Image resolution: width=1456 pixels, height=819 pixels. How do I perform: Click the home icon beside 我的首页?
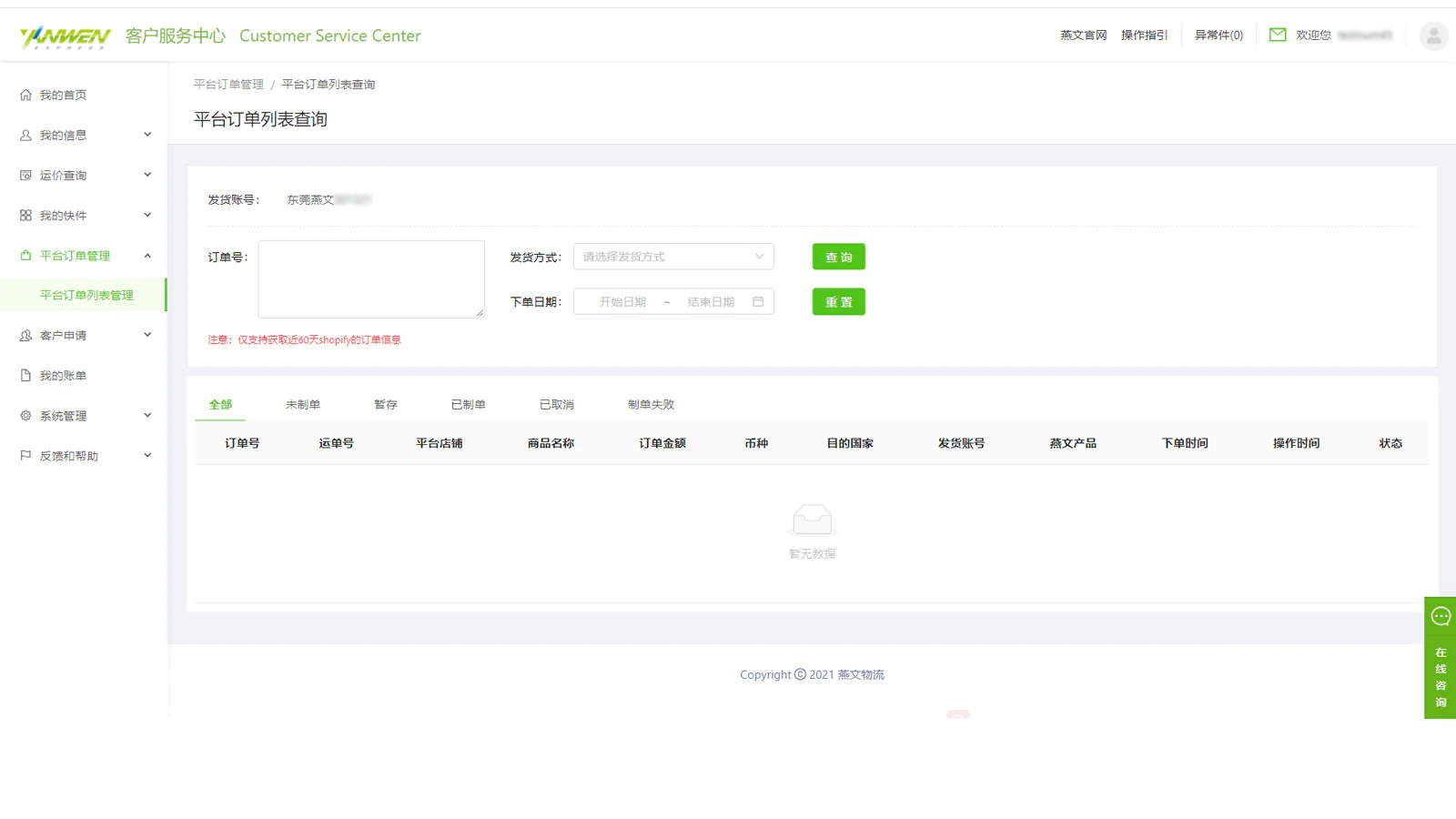pos(25,95)
